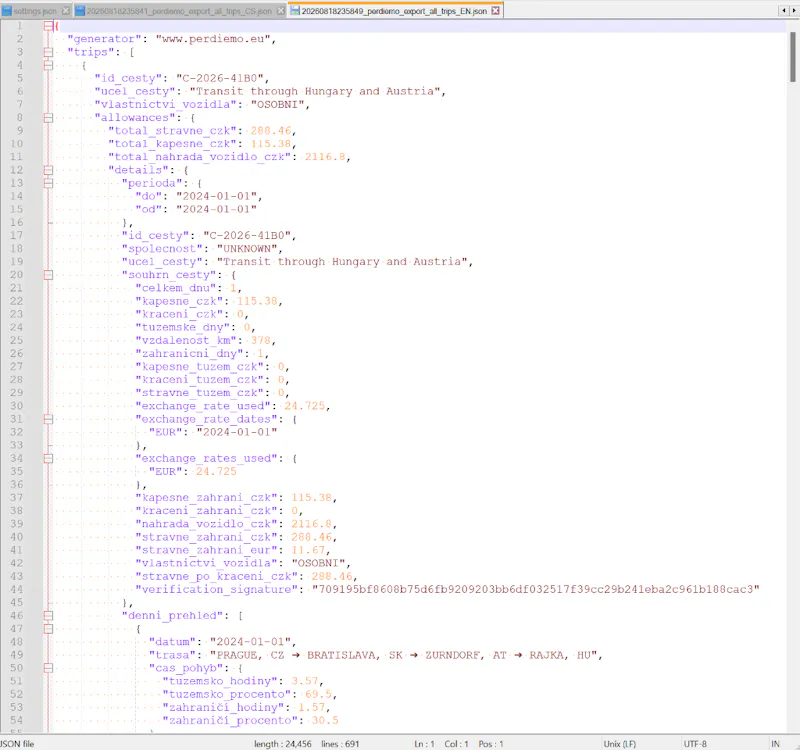Image resolution: width=800 pixels, height=750 pixels.
Task: Click the "celkem_dnu" key
Action: 176,288
